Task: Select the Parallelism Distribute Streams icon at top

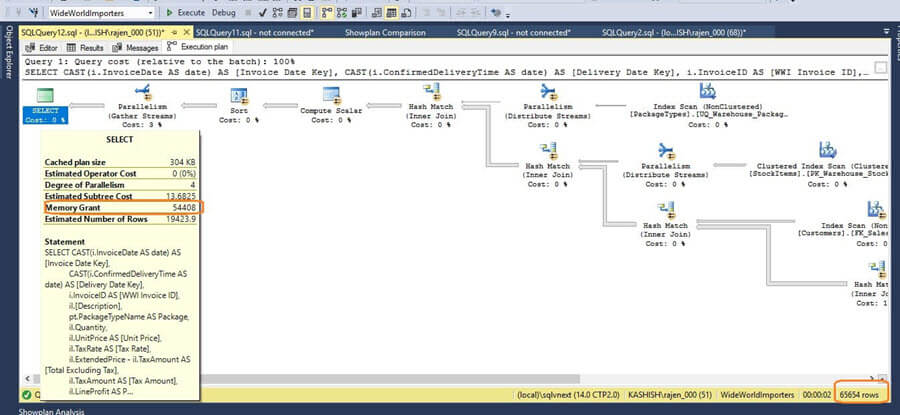Action: [x=549, y=92]
